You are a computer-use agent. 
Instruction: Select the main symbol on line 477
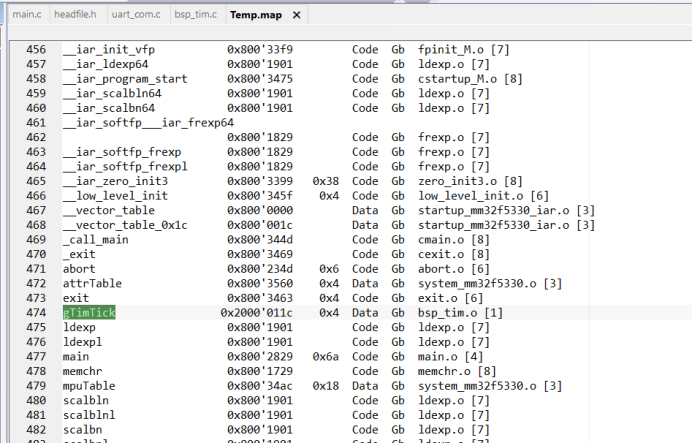[x=76, y=356]
